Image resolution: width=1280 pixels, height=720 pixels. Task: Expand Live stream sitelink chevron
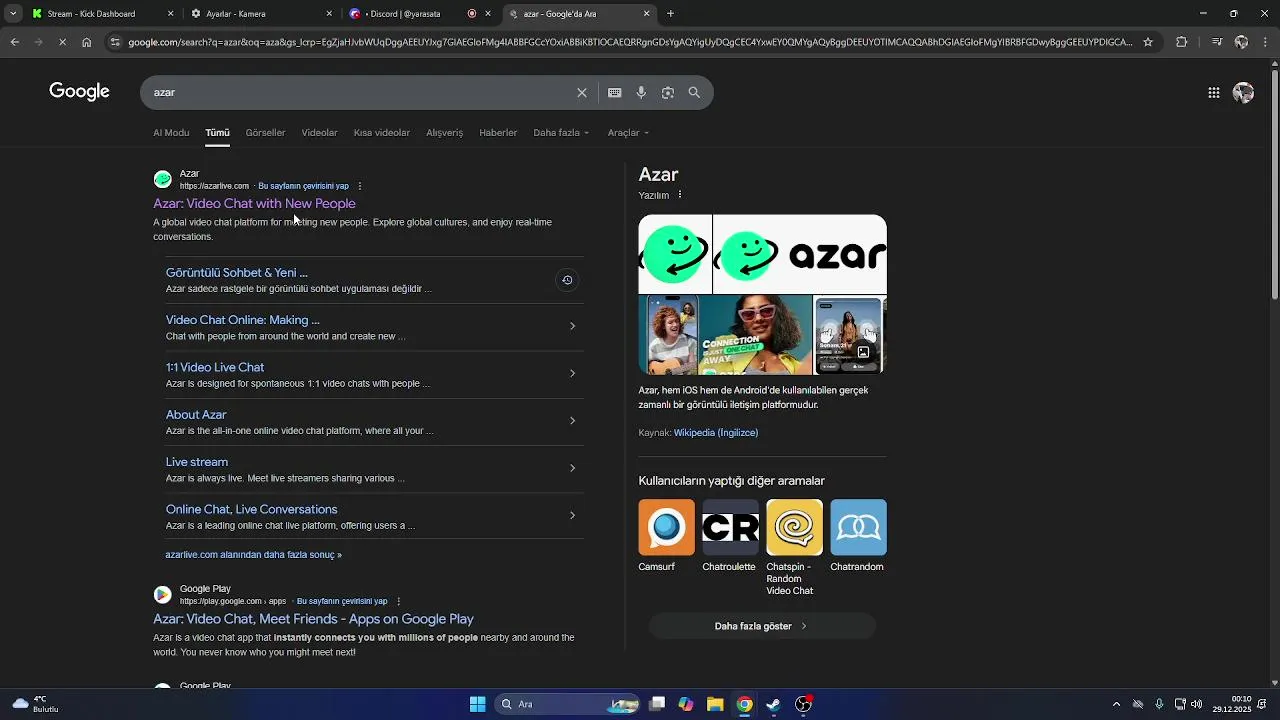tap(572, 468)
